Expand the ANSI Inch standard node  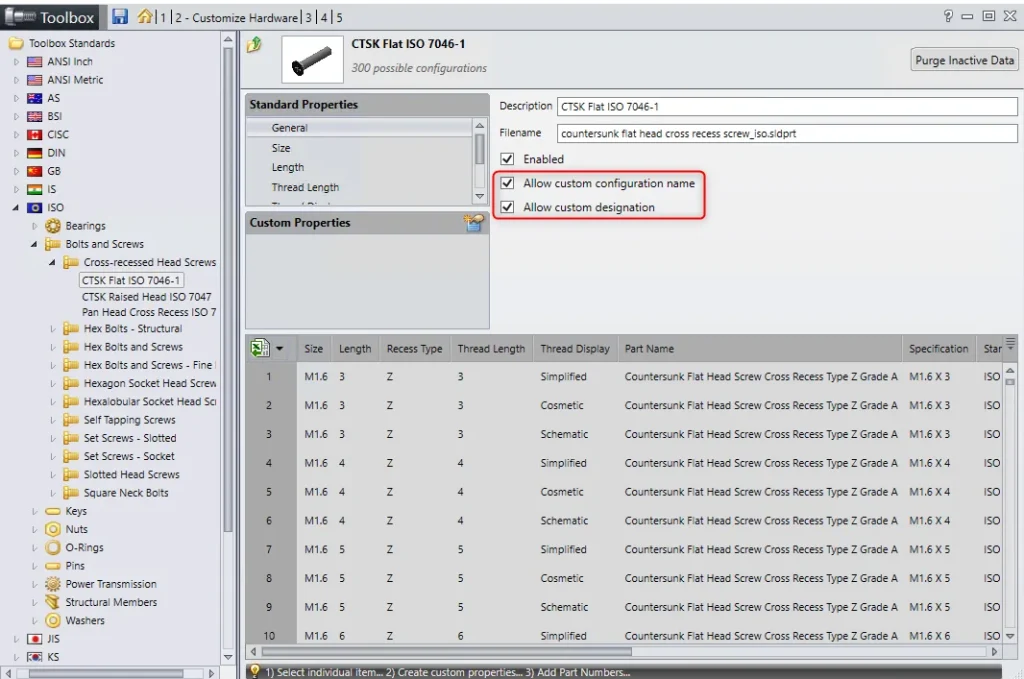[16, 61]
